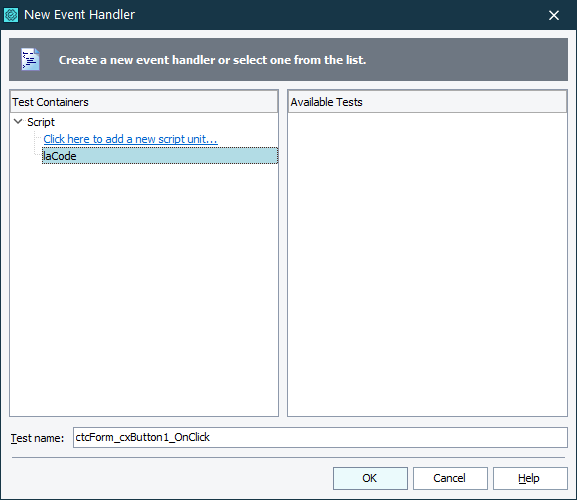This screenshot has width=577, height=500.
Task: Click link to add a new script unit
Action: tap(130, 139)
